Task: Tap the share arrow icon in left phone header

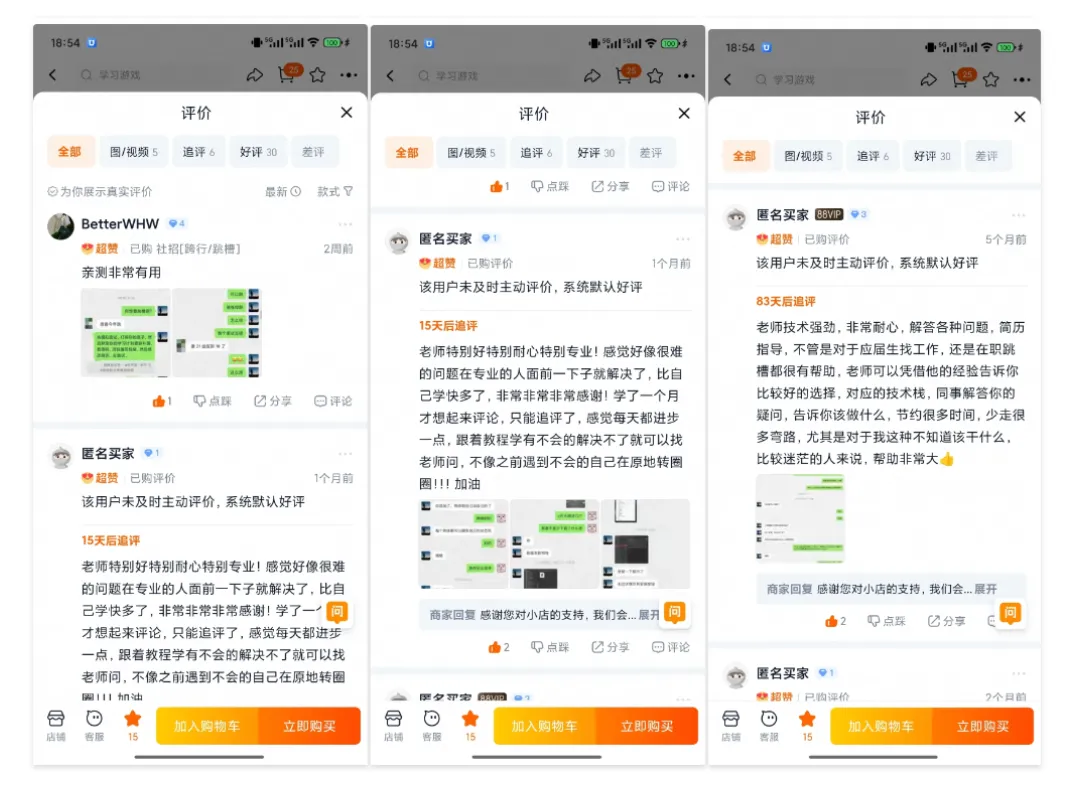Action: [x=255, y=75]
